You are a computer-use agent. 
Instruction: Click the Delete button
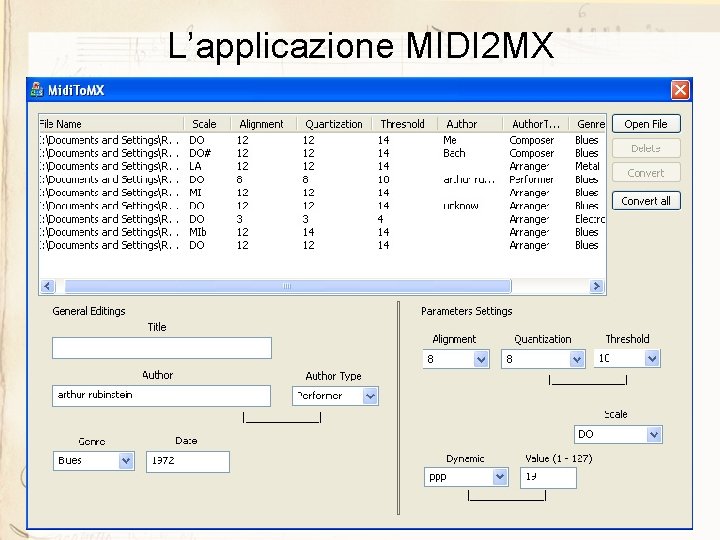click(x=646, y=148)
